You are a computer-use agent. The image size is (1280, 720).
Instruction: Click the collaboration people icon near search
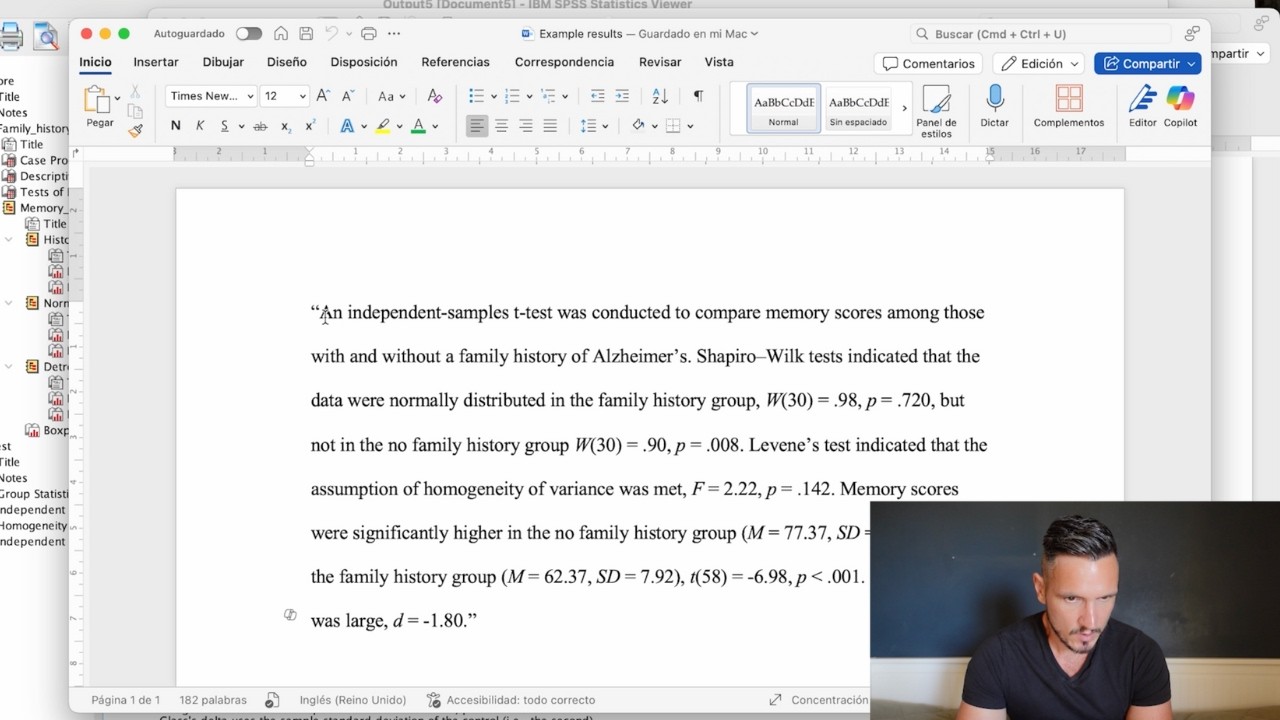1192,34
